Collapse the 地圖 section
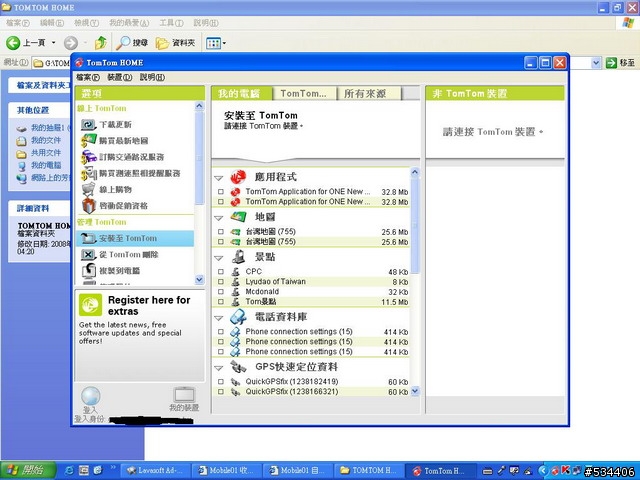Screen dimensions: 640x480 (219, 218)
